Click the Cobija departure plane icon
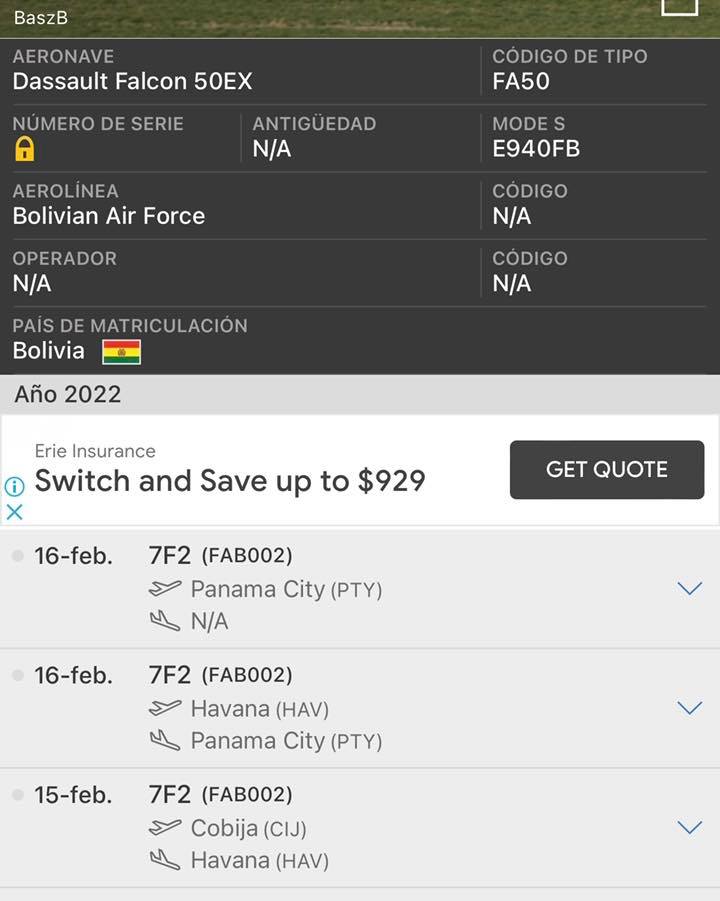The width and height of the screenshot is (720, 901). [165, 829]
